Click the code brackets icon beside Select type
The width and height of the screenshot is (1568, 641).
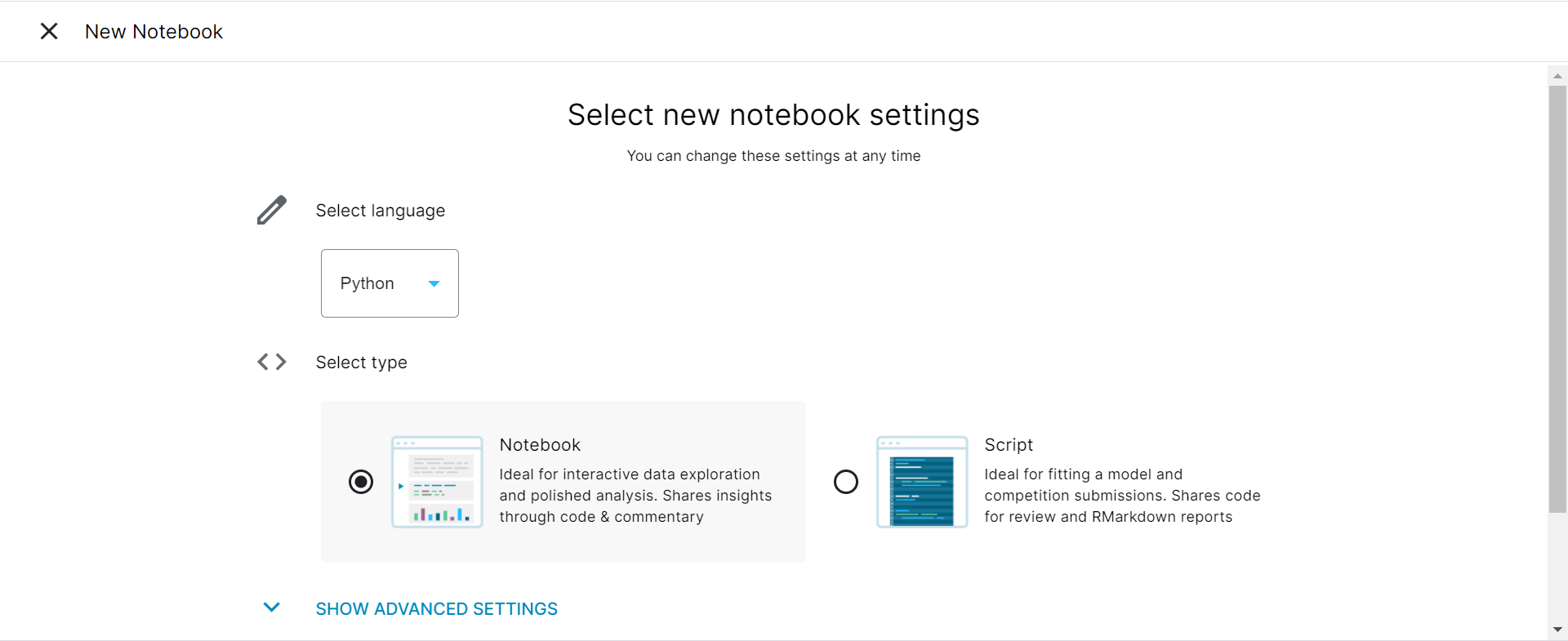pyautogui.click(x=272, y=362)
